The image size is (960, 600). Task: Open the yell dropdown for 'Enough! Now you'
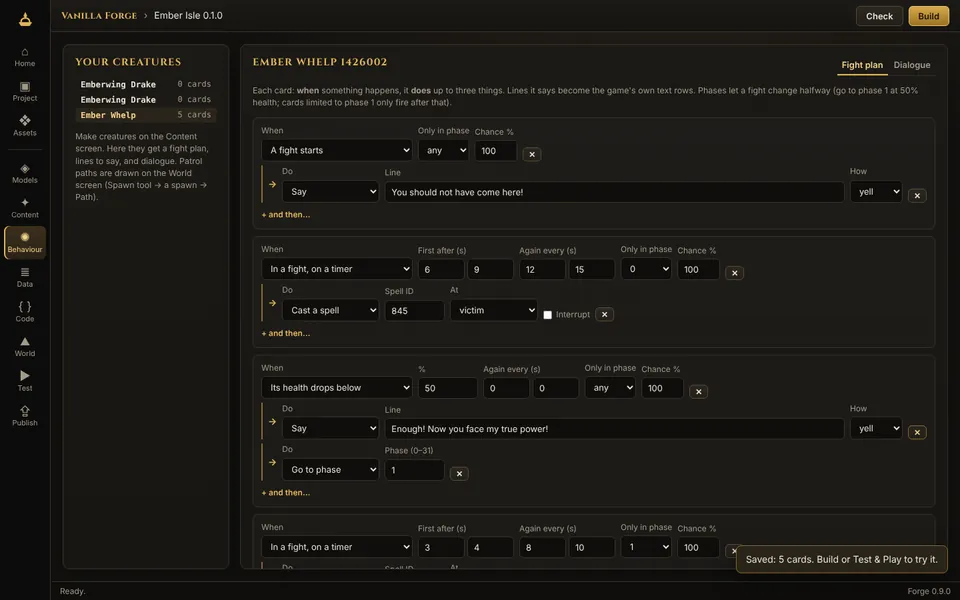click(x=876, y=429)
